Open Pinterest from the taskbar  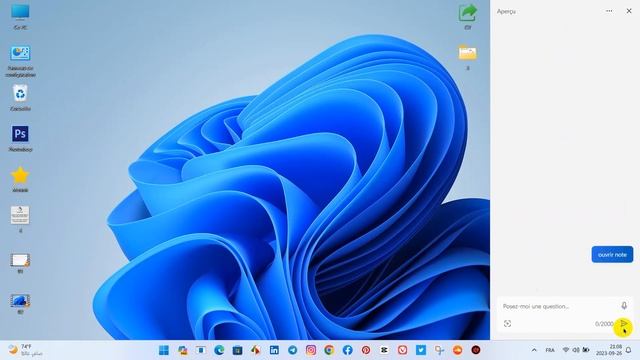tap(366, 350)
